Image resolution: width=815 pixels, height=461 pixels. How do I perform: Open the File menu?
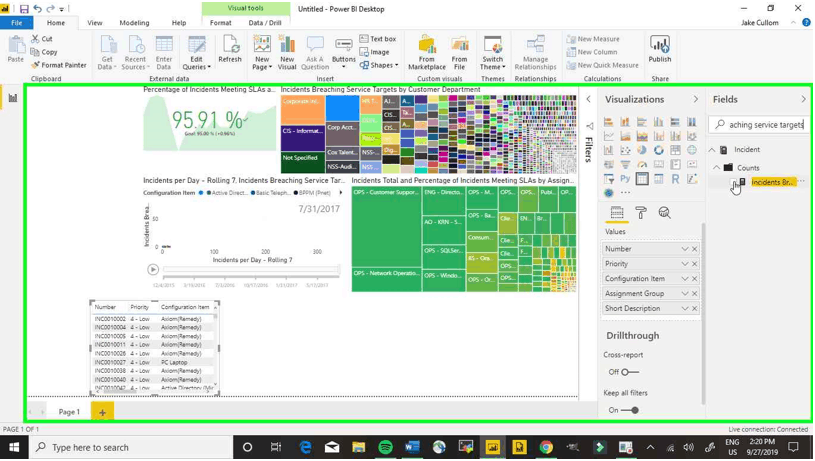click(x=17, y=23)
